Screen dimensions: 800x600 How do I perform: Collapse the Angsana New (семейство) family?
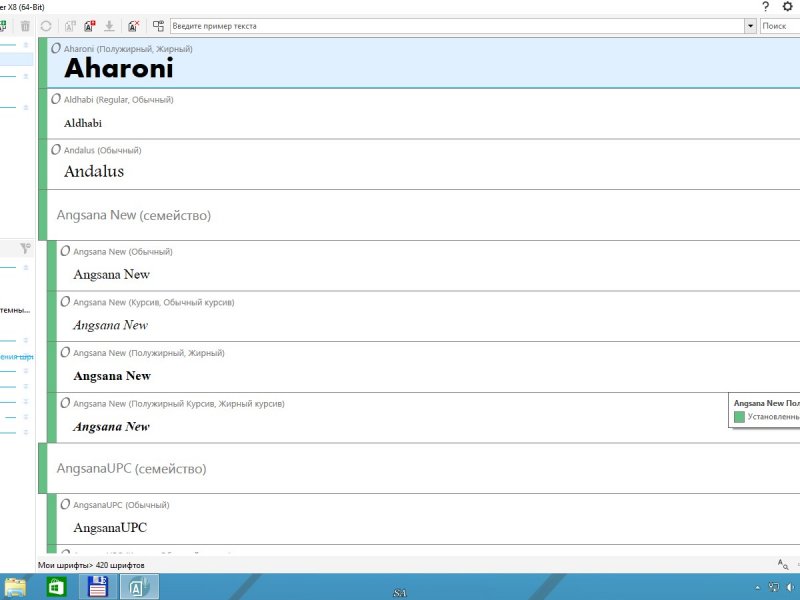tap(134, 215)
